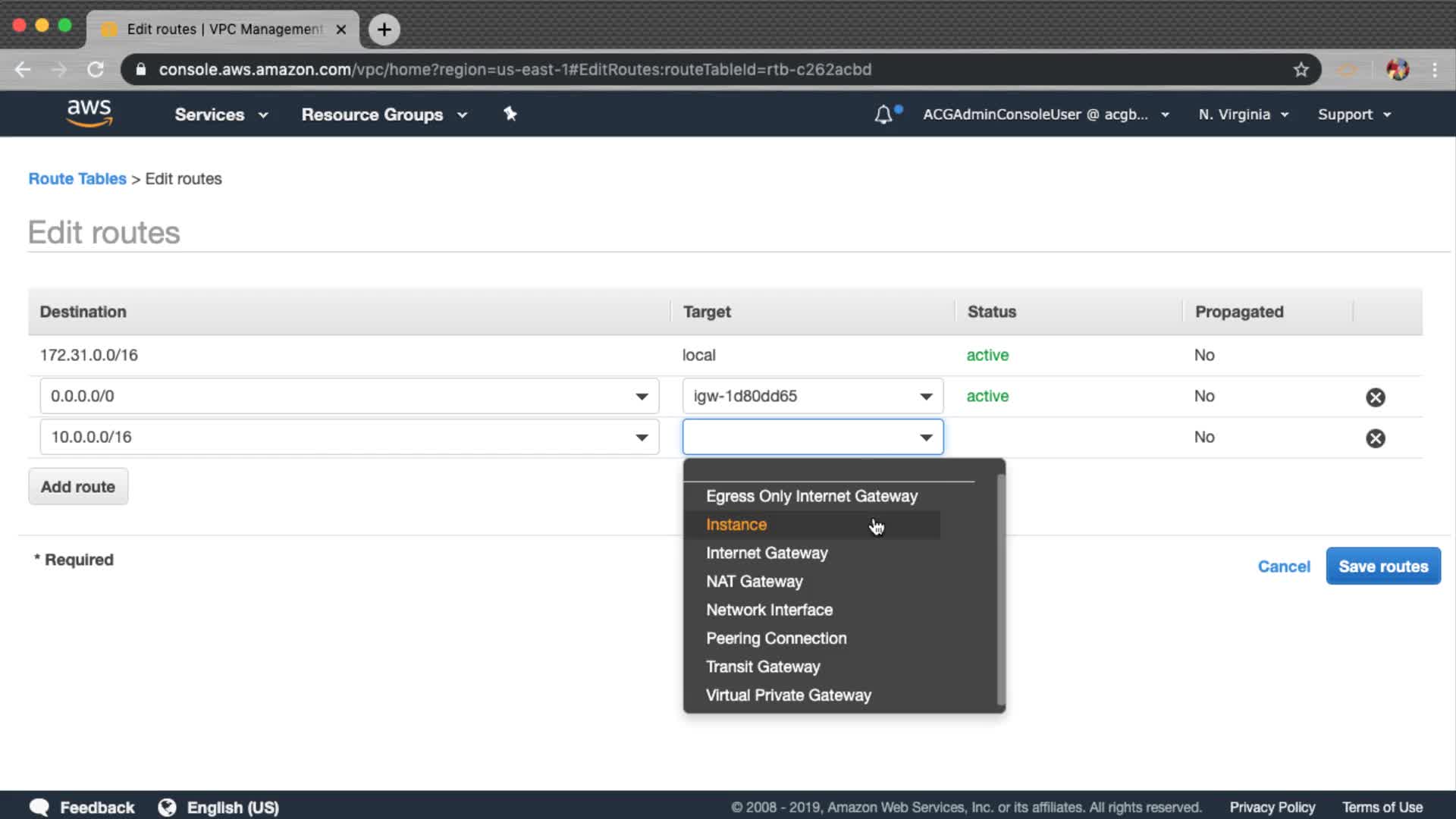The image size is (1456, 819).
Task: Remove the 10.0.0.0/16 route with X icon
Action: (x=1375, y=438)
